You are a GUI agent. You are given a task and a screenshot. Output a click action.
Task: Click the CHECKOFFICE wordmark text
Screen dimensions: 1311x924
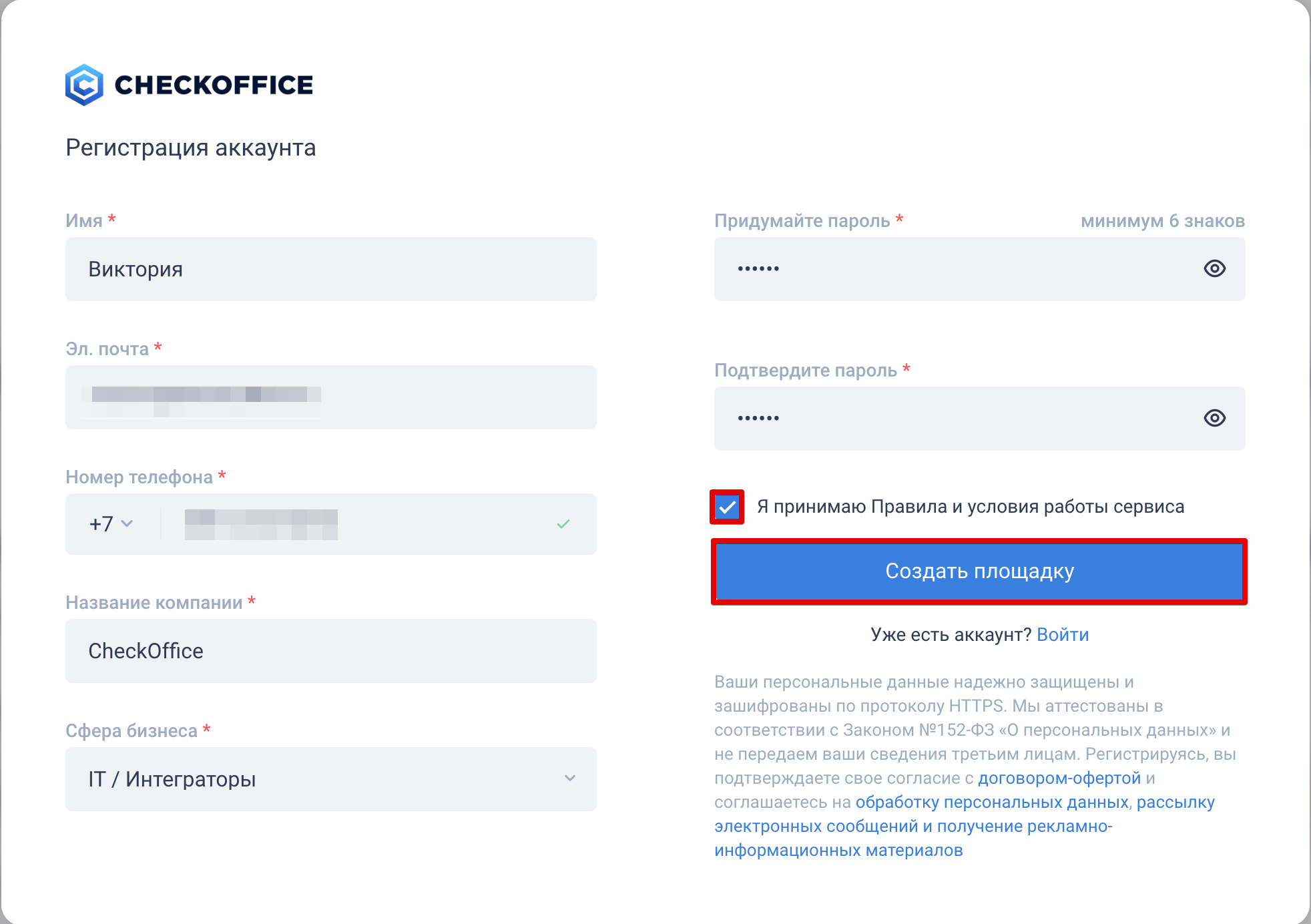[x=214, y=85]
